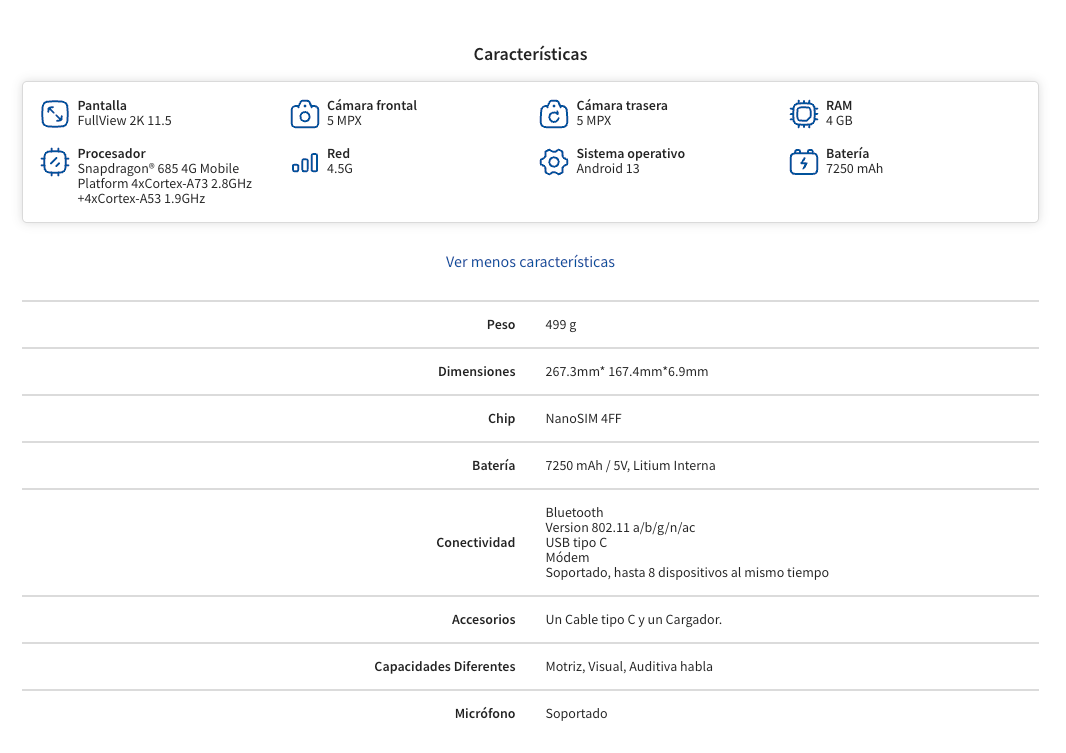This screenshot has height=753, width=1066.
Task: Collapse with Ver menos características link
Action: coord(530,262)
